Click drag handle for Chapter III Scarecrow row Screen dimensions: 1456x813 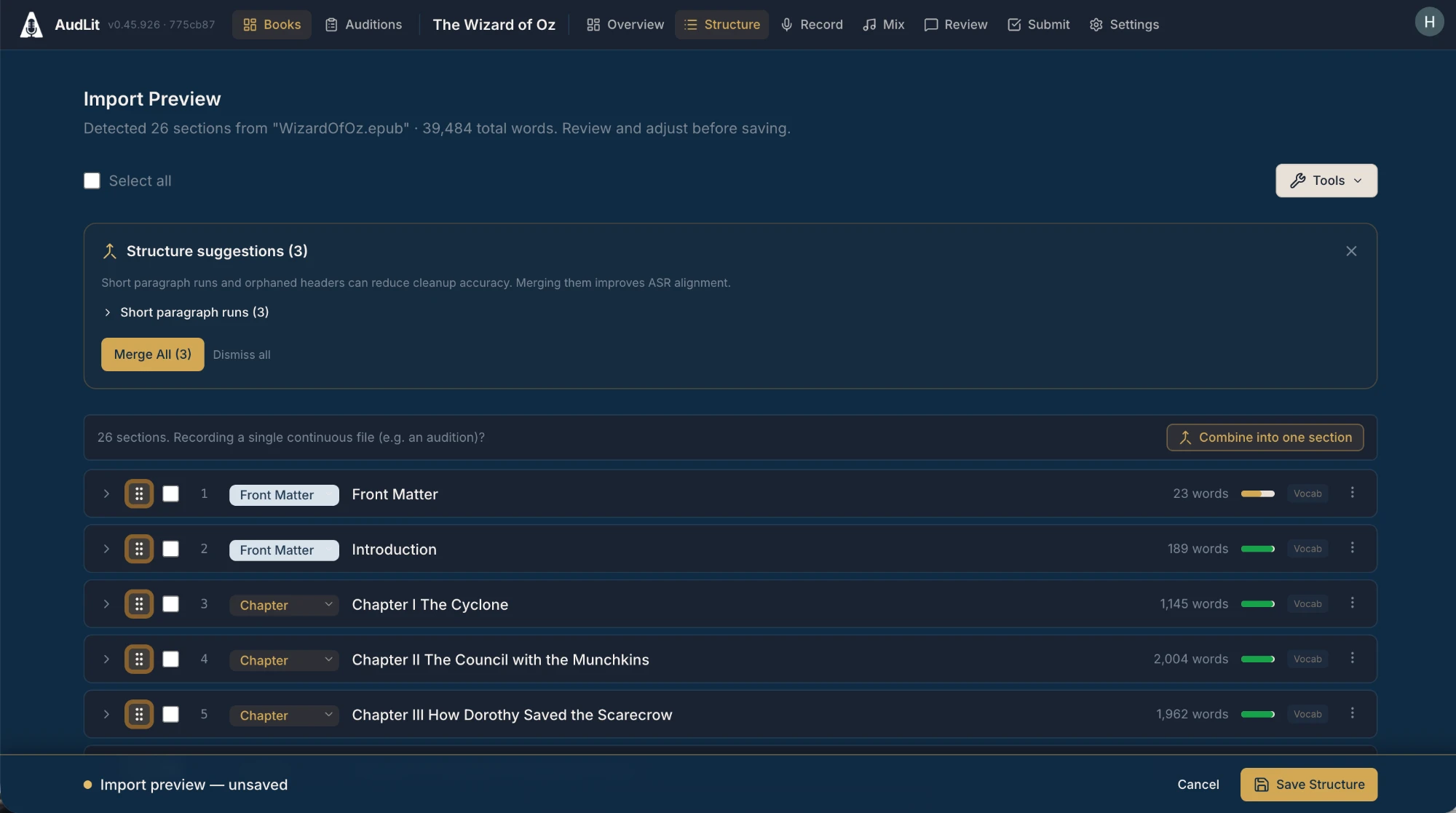click(x=139, y=715)
